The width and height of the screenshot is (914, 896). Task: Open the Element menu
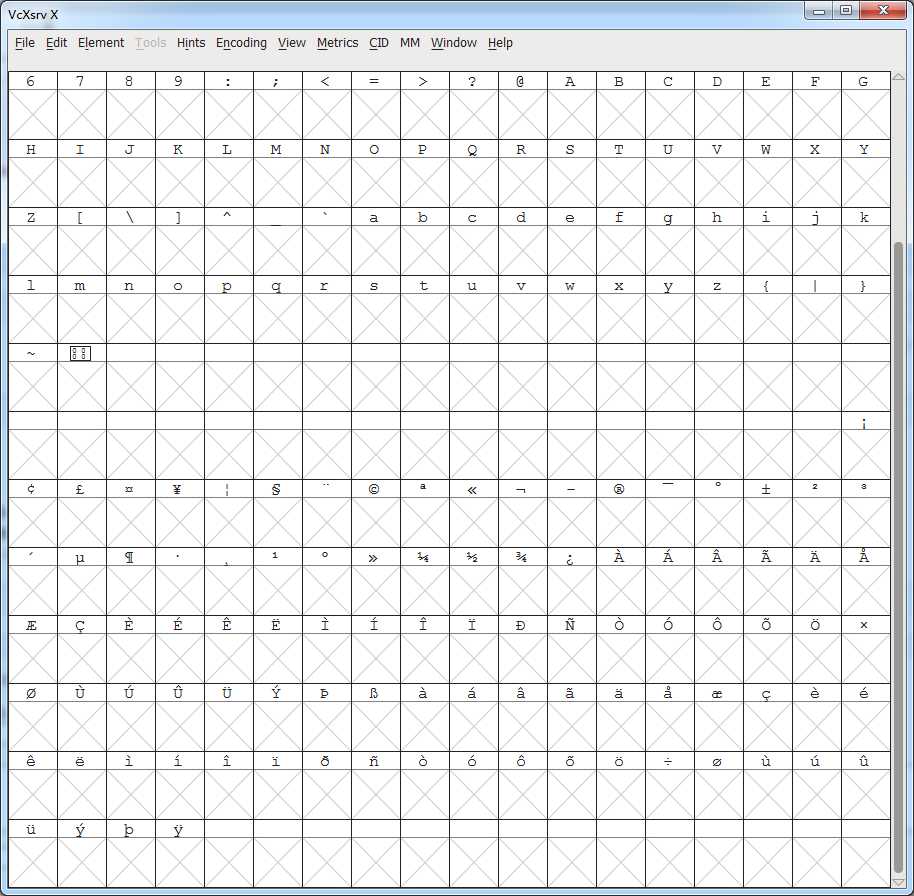click(x=101, y=43)
